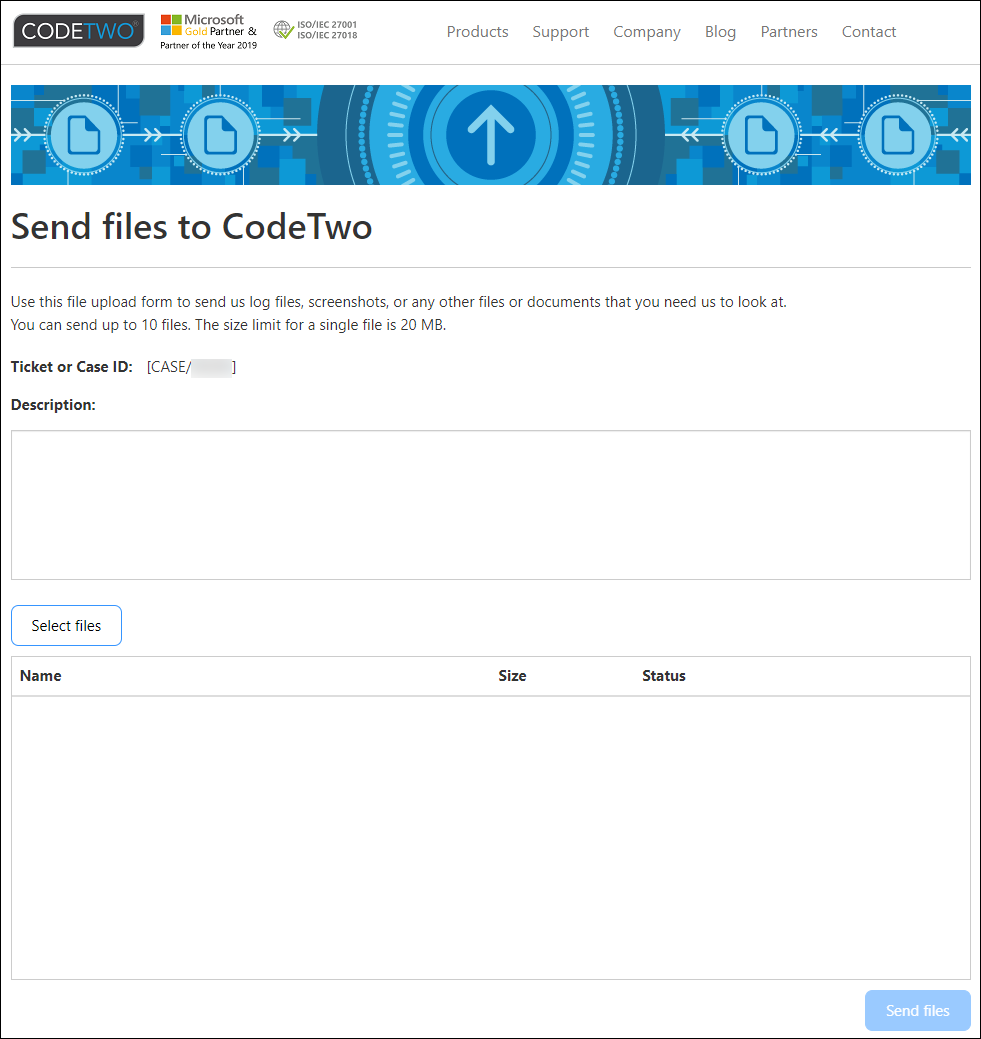The image size is (981, 1039).
Task: Click the Name column header
Action: (x=40, y=676)
